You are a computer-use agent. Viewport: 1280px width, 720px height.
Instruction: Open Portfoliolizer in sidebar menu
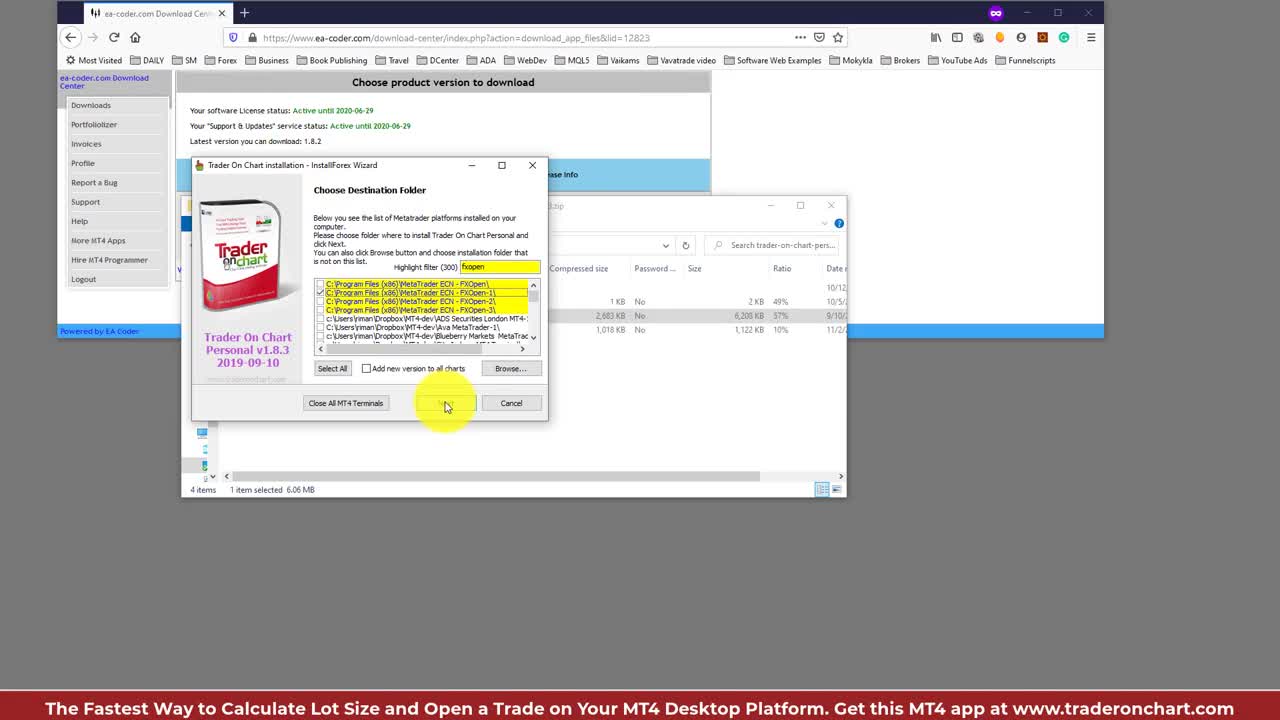[94, 124]
